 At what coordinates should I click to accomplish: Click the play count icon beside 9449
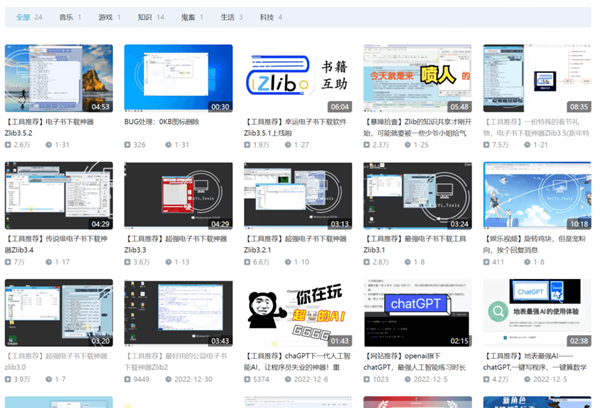click(x=127, y=379)
